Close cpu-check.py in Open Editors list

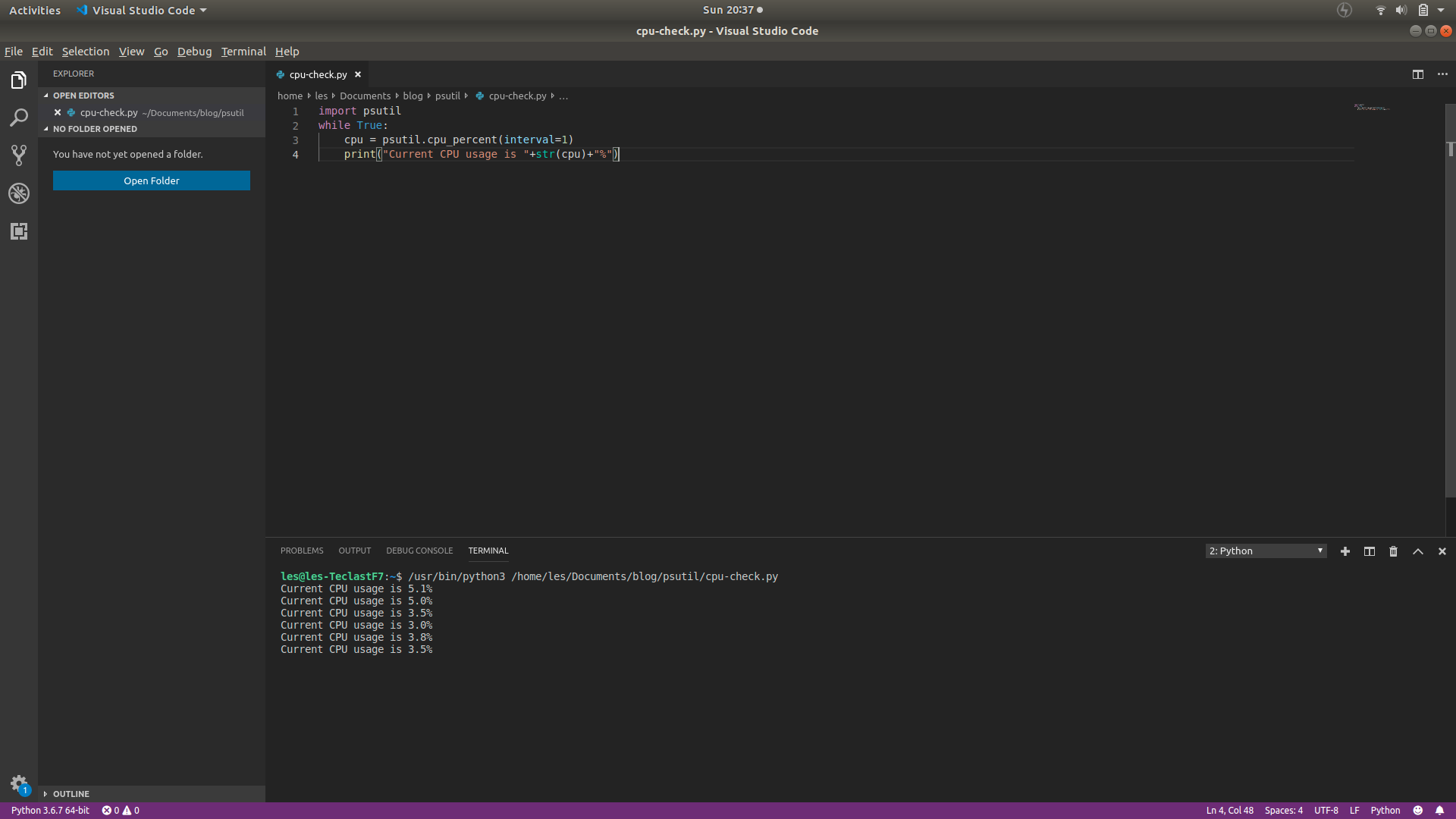click(58, 112)
